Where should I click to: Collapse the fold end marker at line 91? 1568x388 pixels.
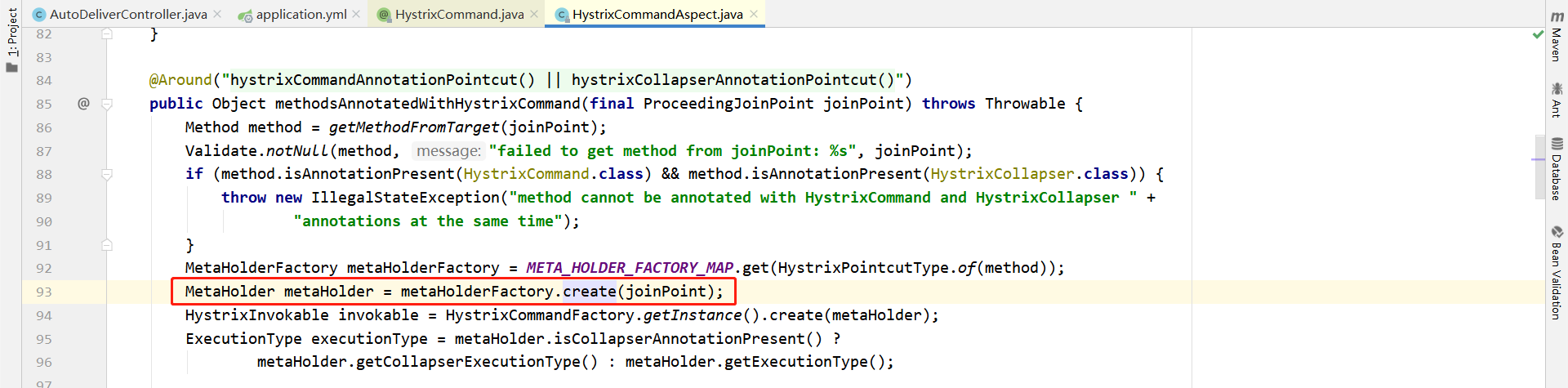(x=107, y=245)
